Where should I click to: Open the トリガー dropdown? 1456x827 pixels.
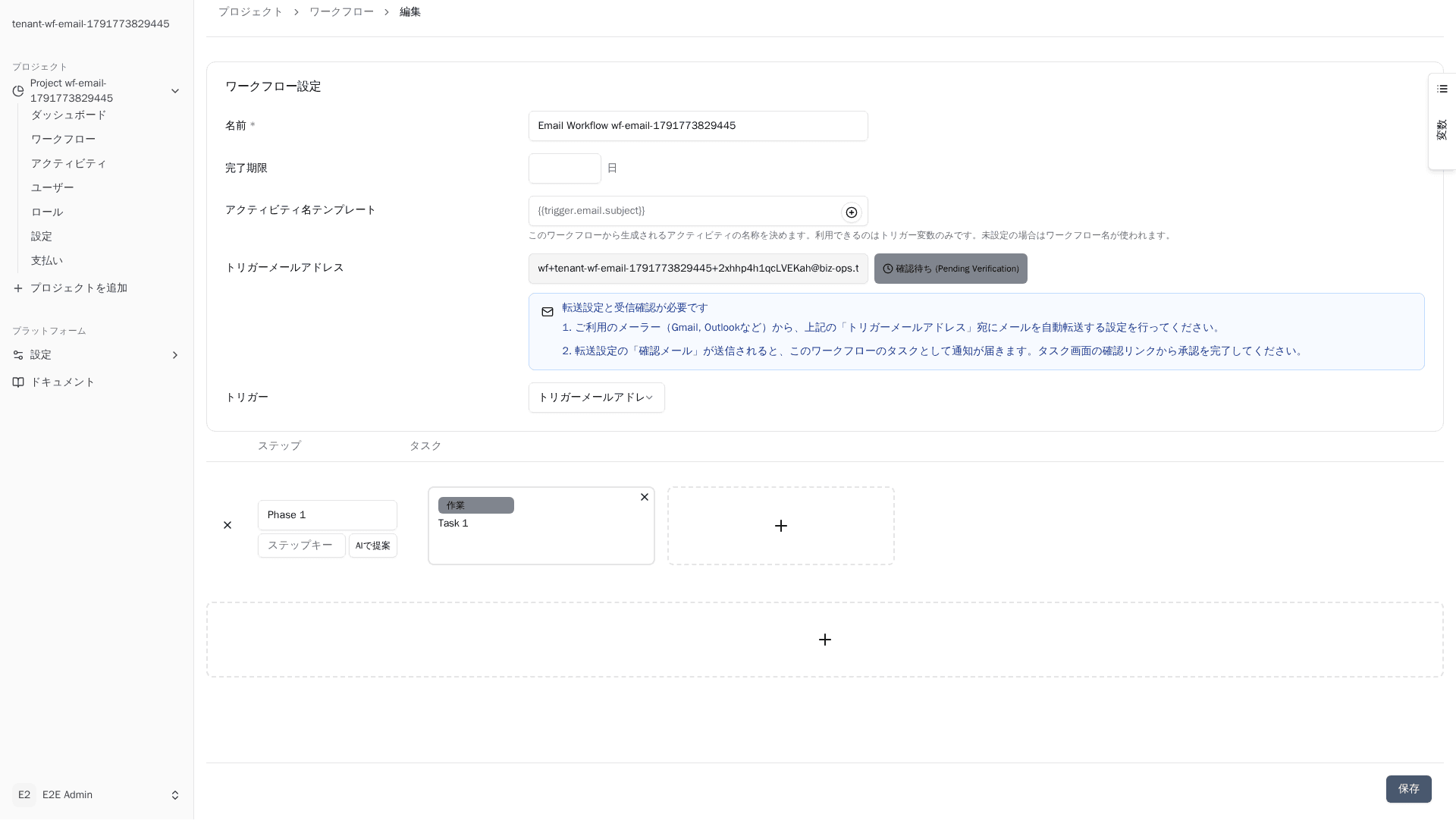597,398
